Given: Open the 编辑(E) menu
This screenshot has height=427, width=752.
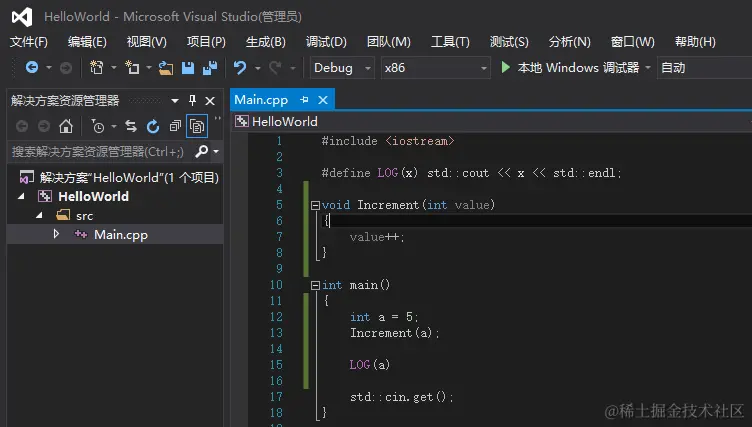Looking at the screenshot, I should click(x=87, y=42).
